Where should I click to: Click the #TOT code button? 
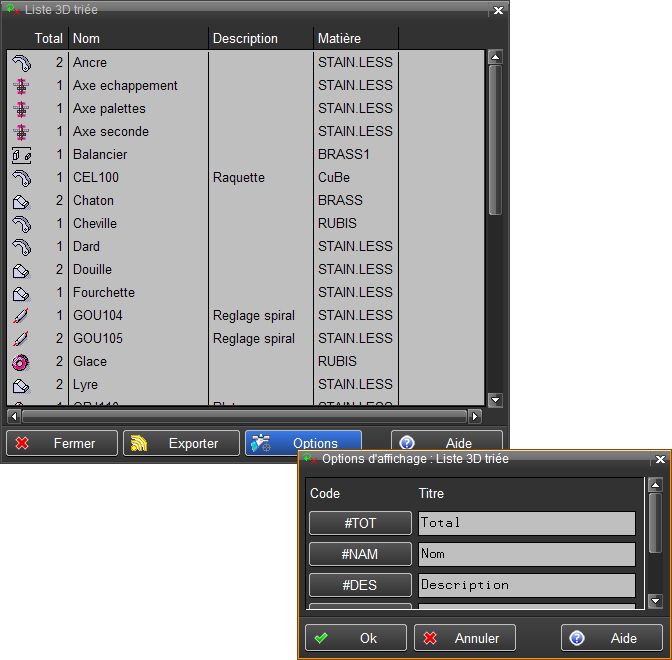[360, 523]
